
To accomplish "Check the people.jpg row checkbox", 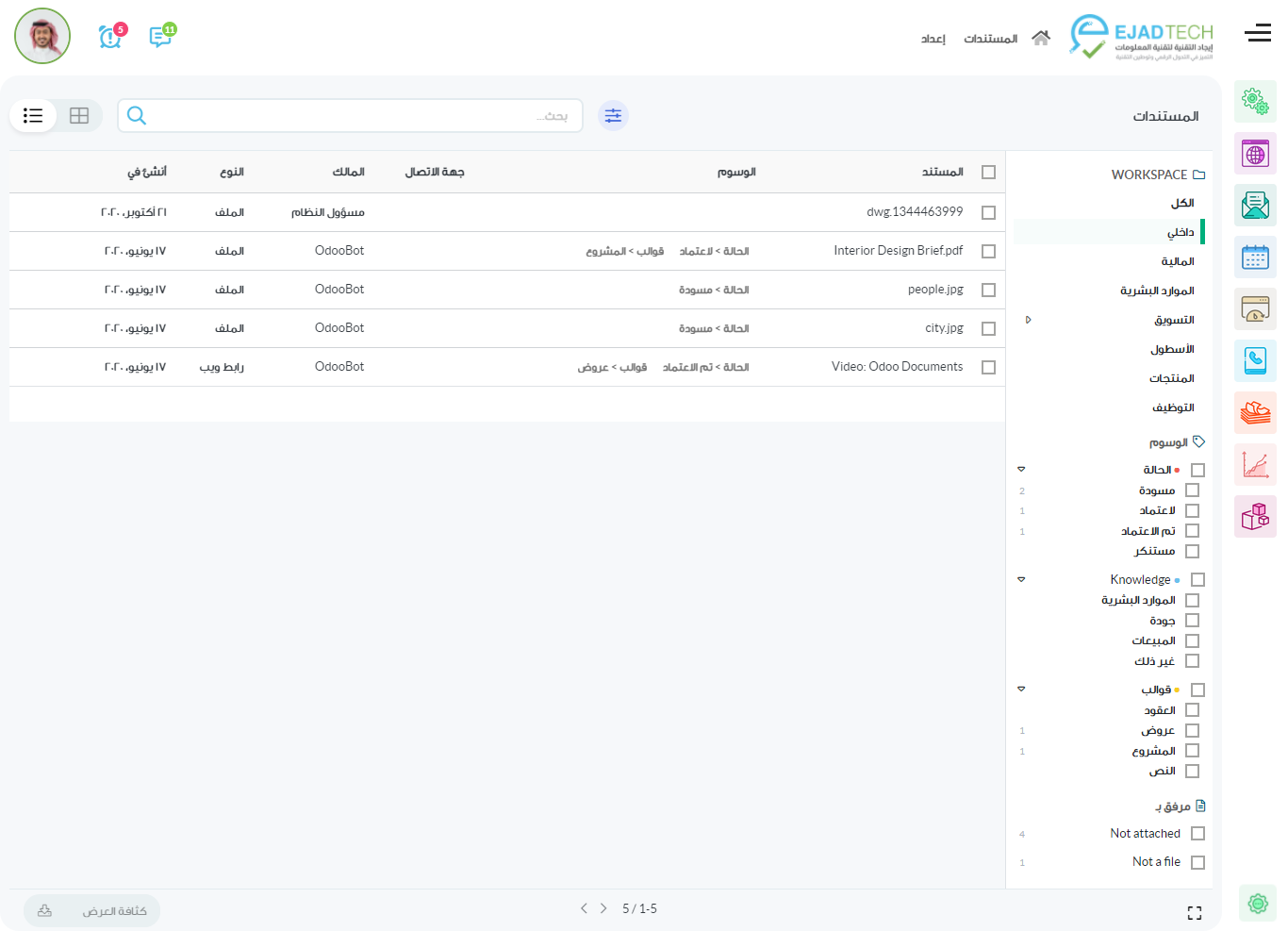I will (x=988, y=291).
